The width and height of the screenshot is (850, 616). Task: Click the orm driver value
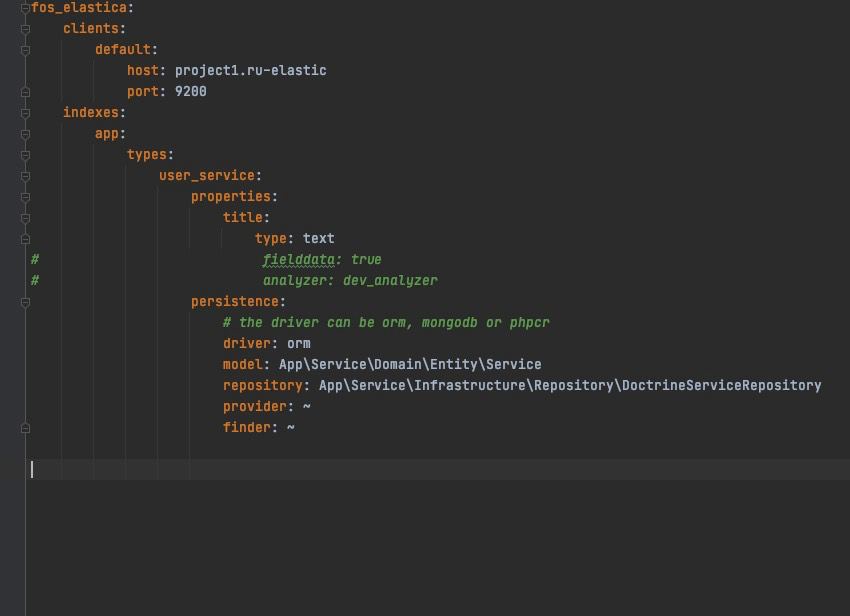pos(299,344)
